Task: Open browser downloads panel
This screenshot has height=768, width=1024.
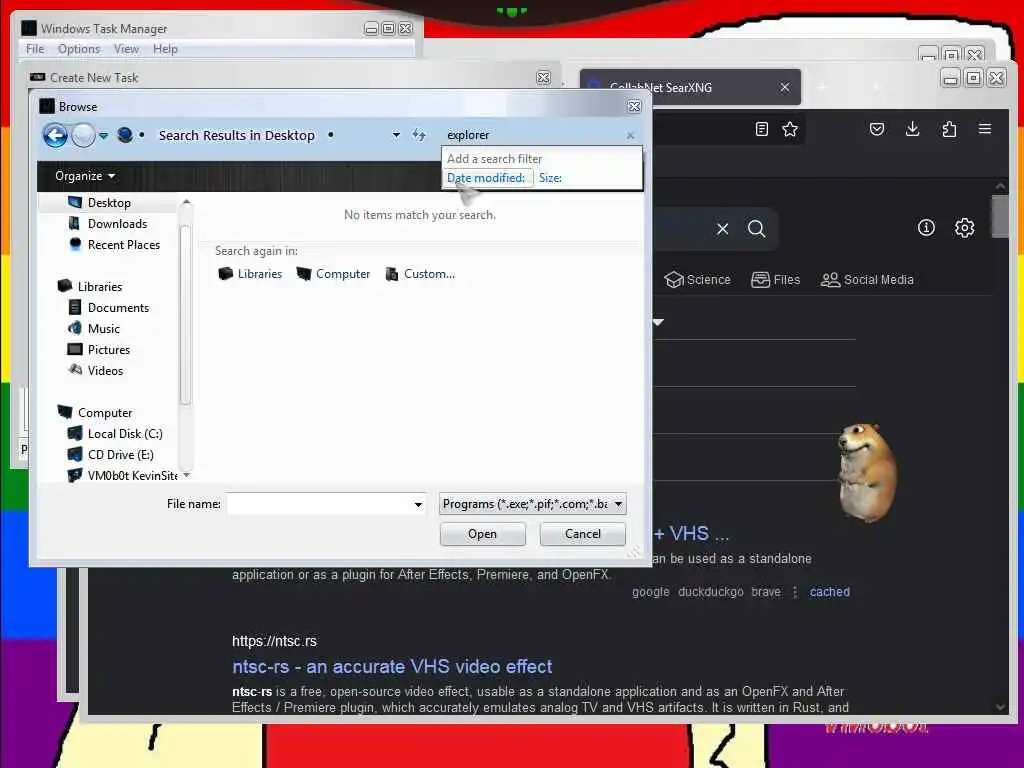Action: pos(913,129)
